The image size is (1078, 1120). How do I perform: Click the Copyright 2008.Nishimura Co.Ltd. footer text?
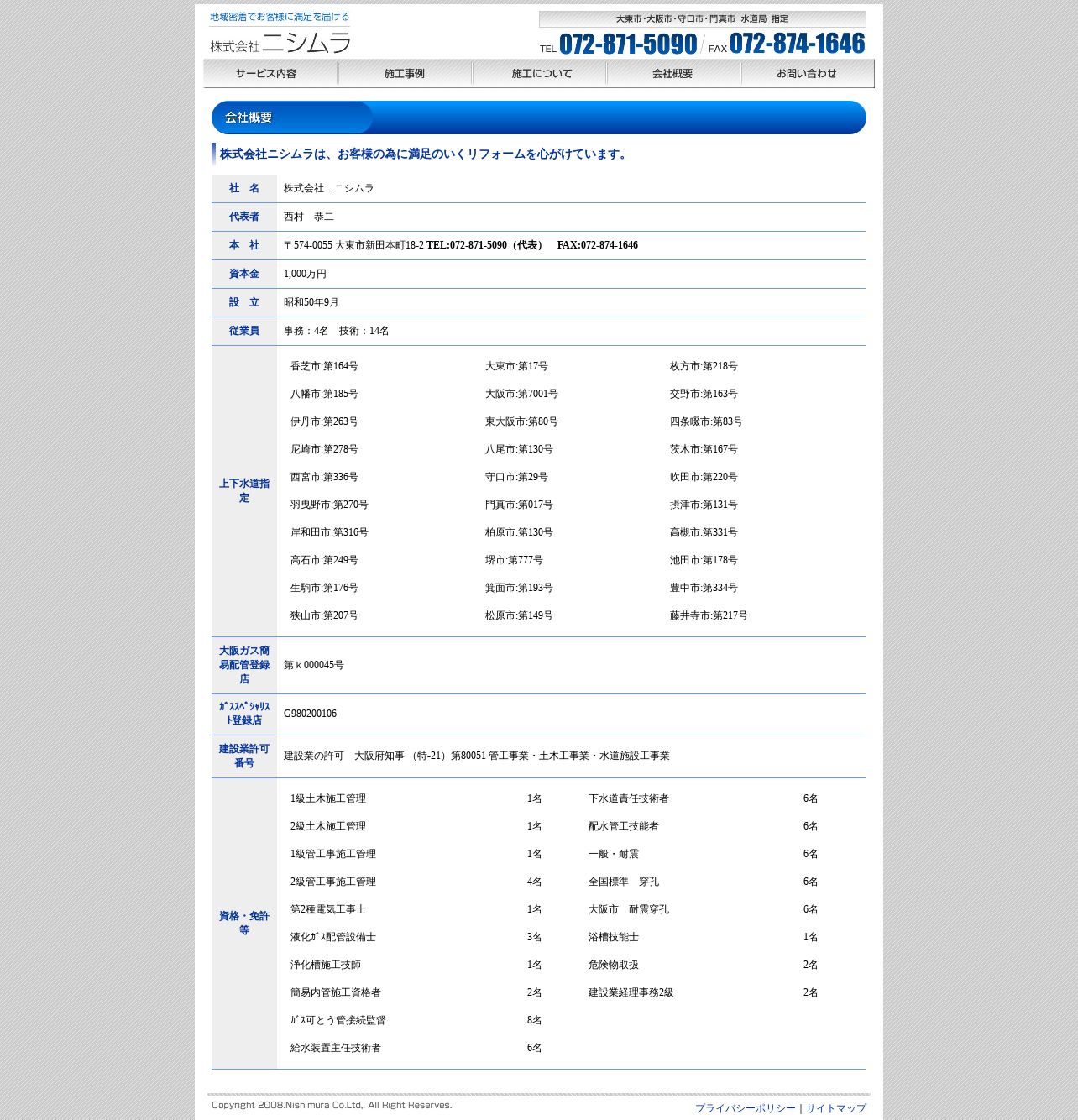tap(332, 1105)
